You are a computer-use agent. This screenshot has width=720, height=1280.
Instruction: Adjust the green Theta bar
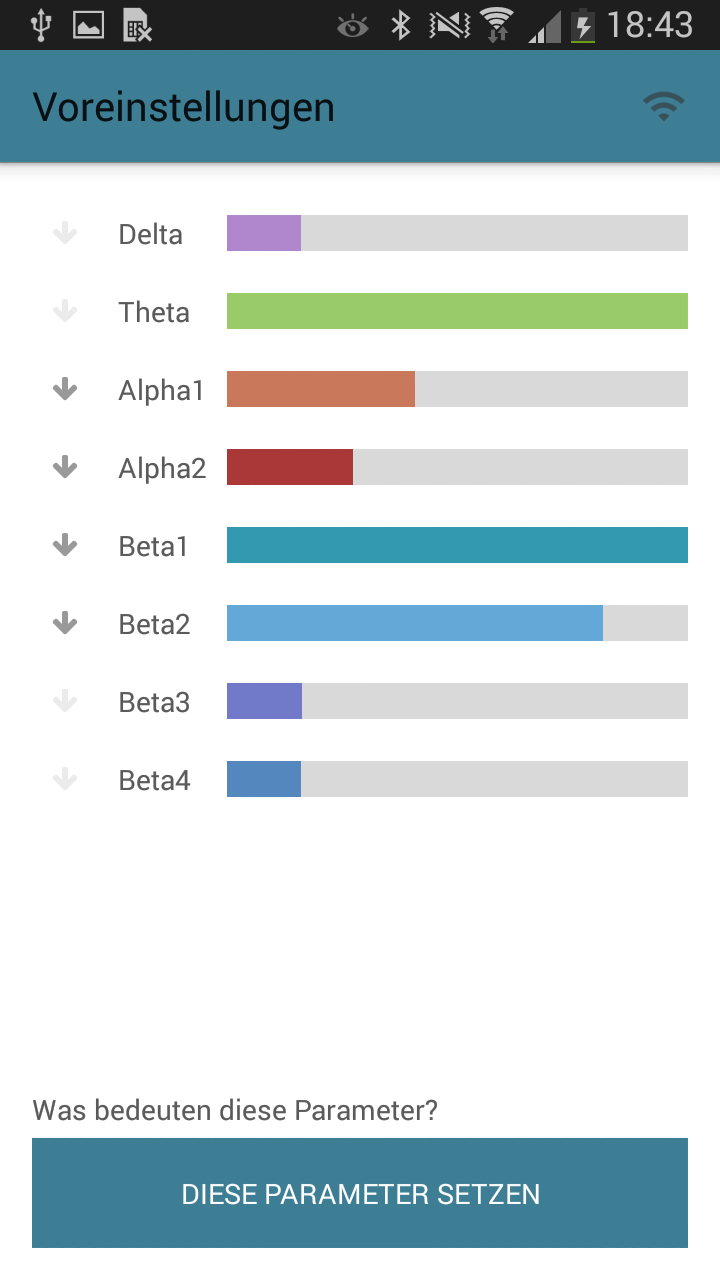click(x=457, y=311)
